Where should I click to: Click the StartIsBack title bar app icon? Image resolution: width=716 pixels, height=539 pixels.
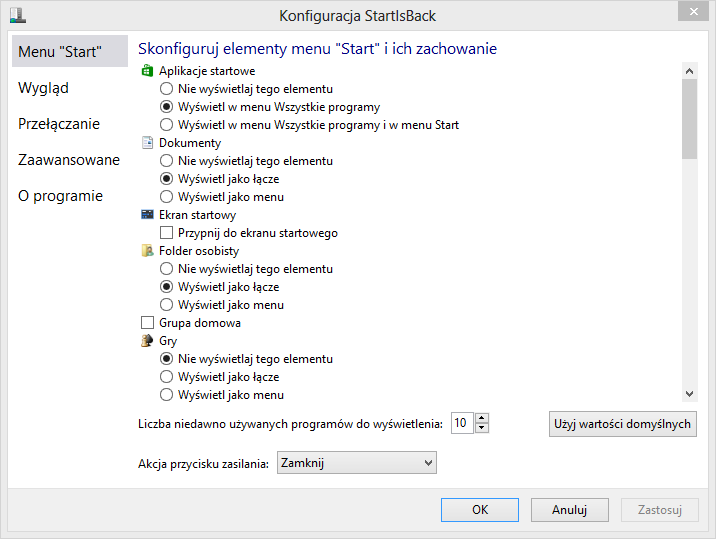click(x=18, y=15)
